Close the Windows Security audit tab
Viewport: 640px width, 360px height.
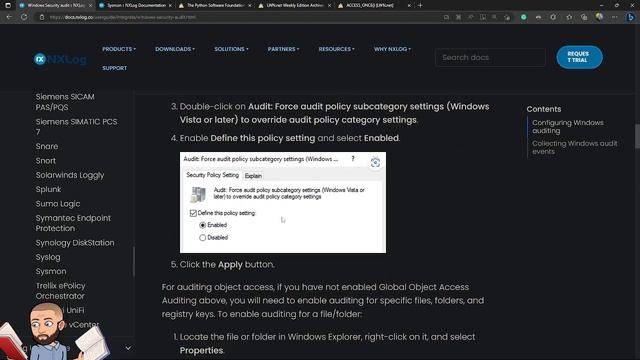90,6
